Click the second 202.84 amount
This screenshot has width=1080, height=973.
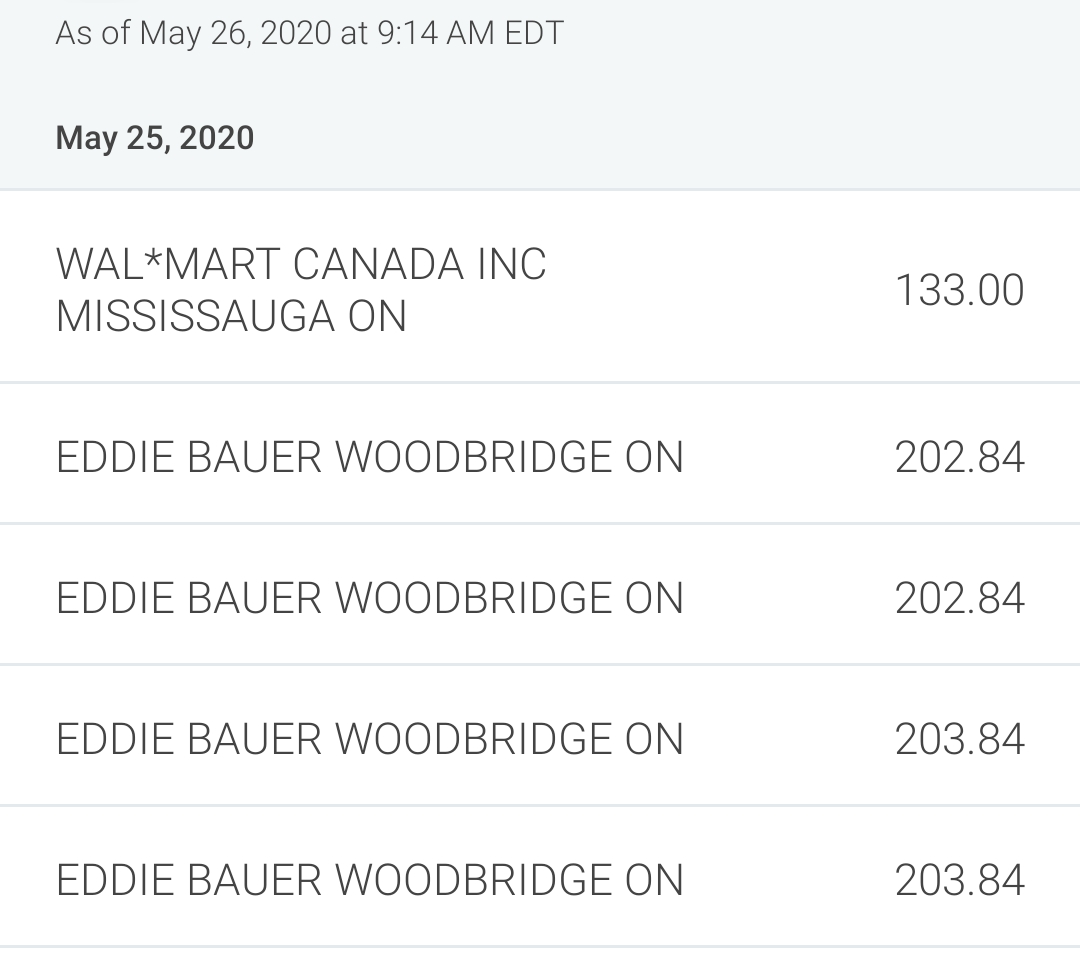click(x=959, y=598)
